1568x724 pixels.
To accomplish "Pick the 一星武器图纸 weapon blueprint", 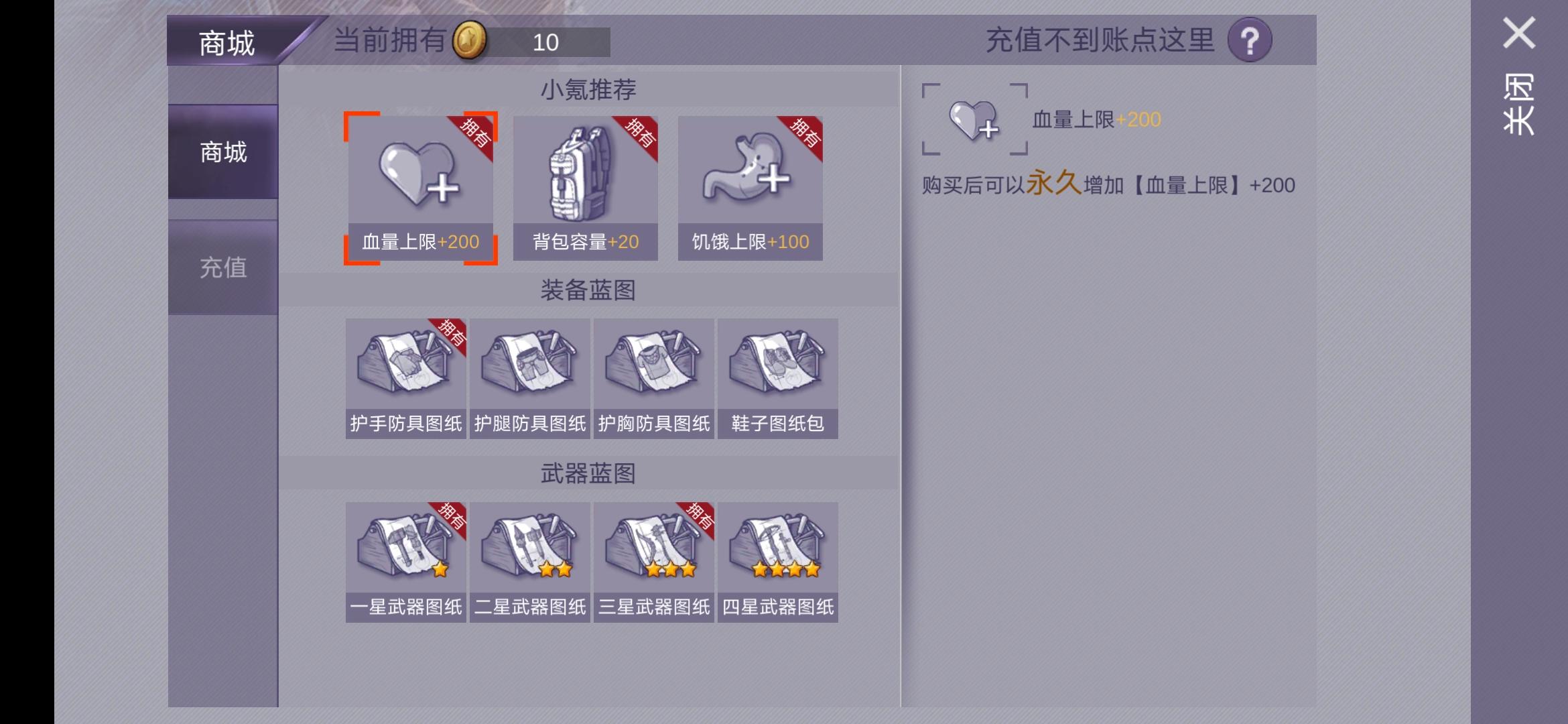I will [406, 562].
